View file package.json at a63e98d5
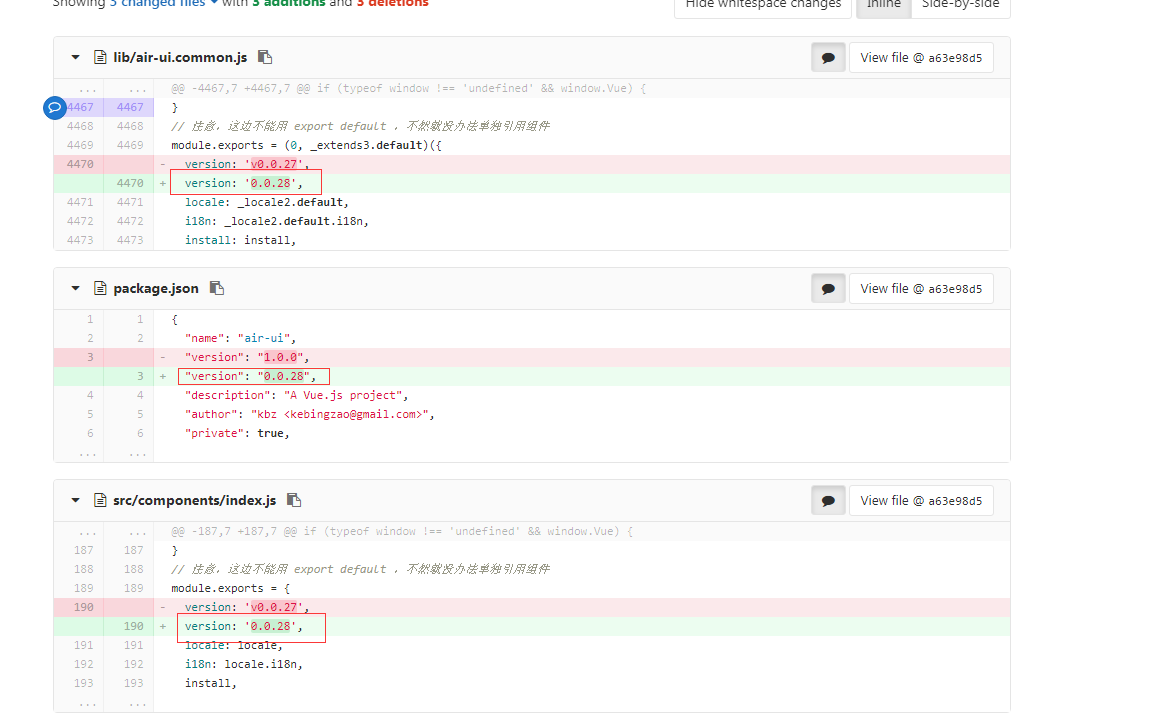Viewport: 1153px width, 726px height. [x=921, y=288]
